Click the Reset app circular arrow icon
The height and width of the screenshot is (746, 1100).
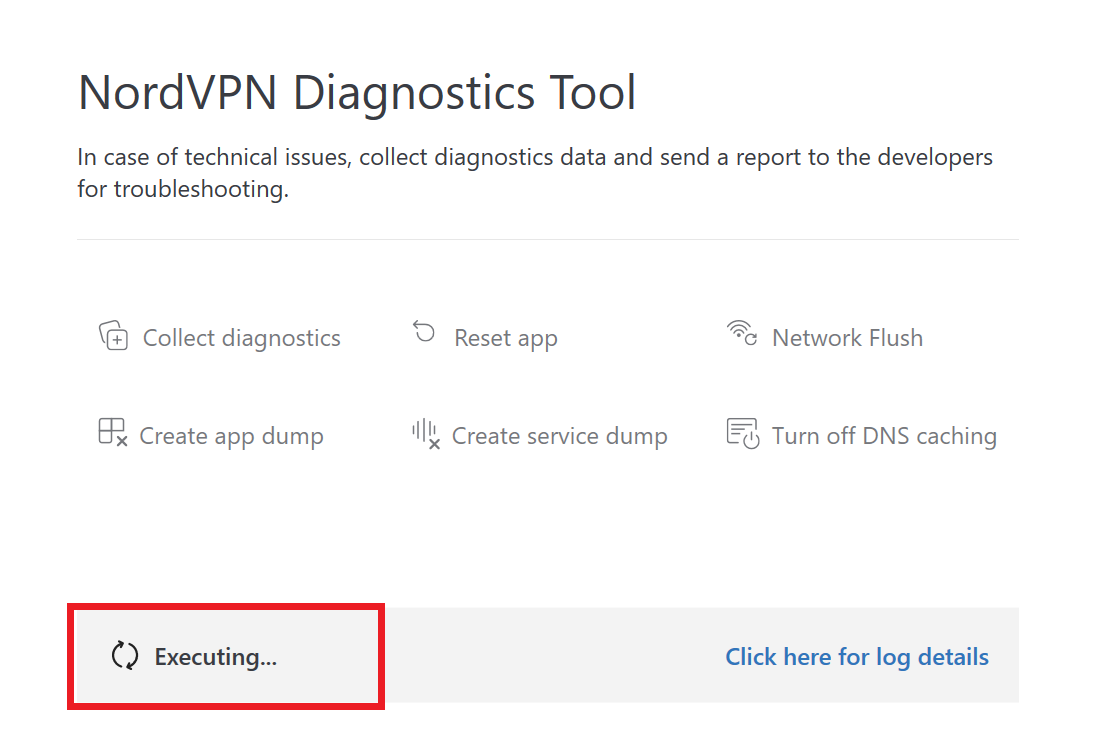pos(425,333)
